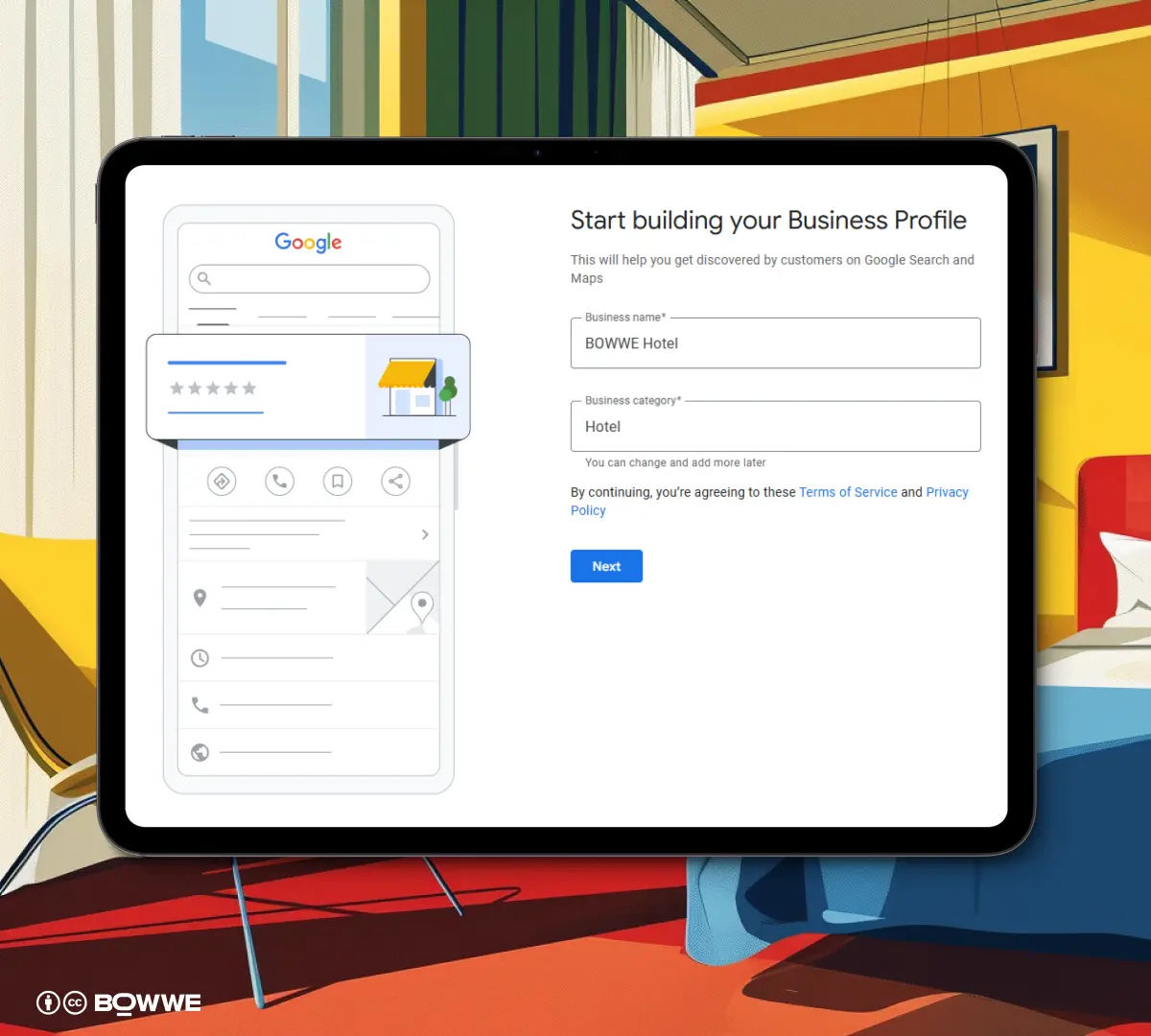Click the Creative Commons icon at bottom
Viewport: 1151px width, 1036px height.
[x=75, y=1003]
